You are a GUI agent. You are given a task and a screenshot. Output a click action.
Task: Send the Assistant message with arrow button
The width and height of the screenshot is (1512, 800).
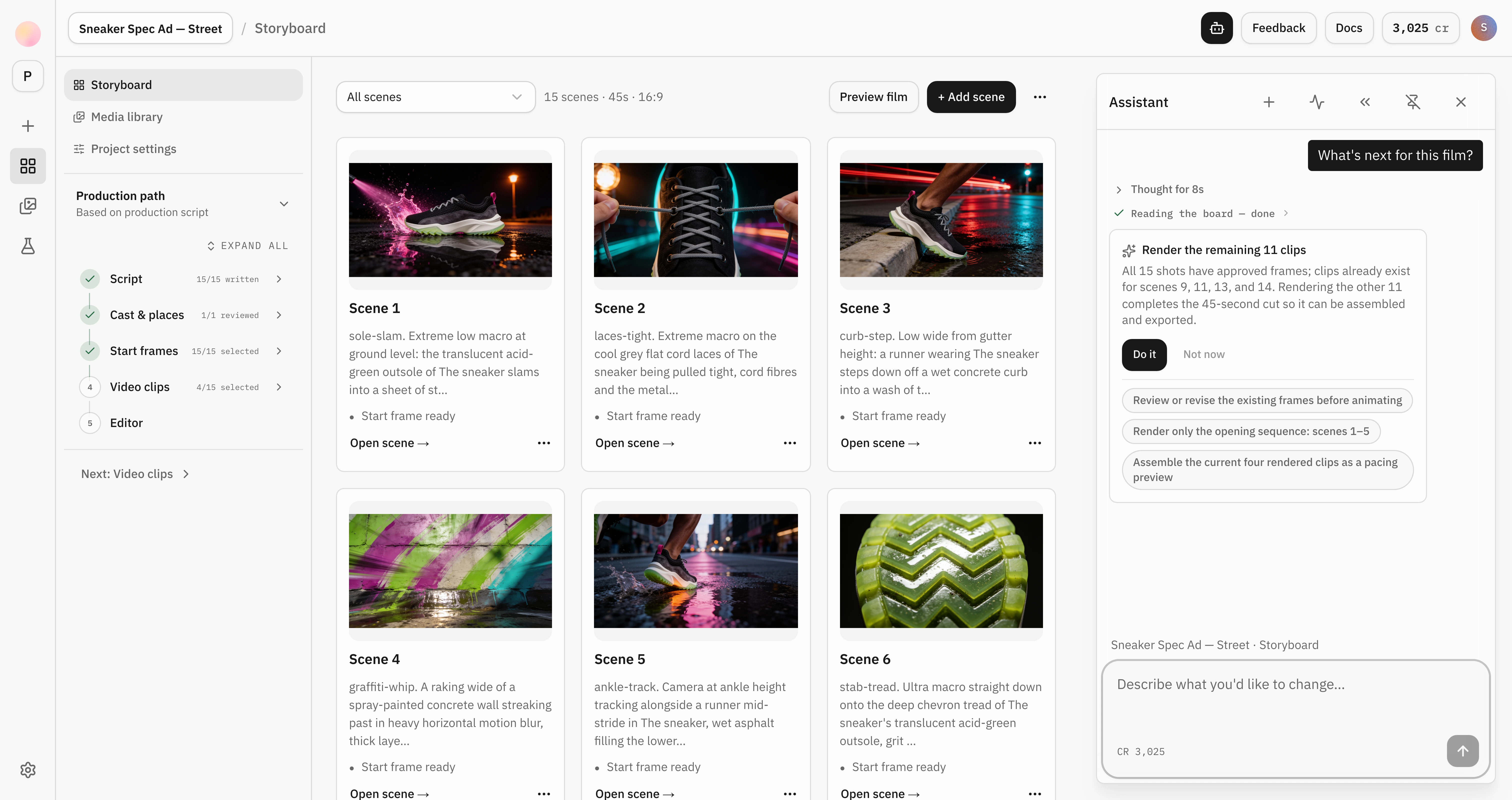point(1463,751)
